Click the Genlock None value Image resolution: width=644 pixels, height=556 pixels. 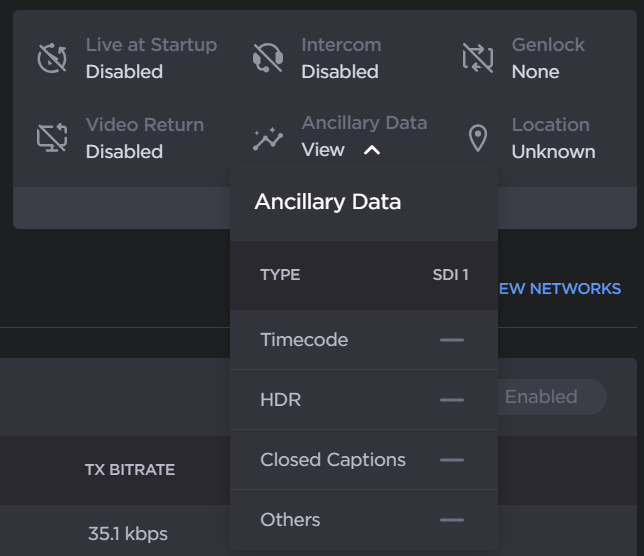coord(535,72)
